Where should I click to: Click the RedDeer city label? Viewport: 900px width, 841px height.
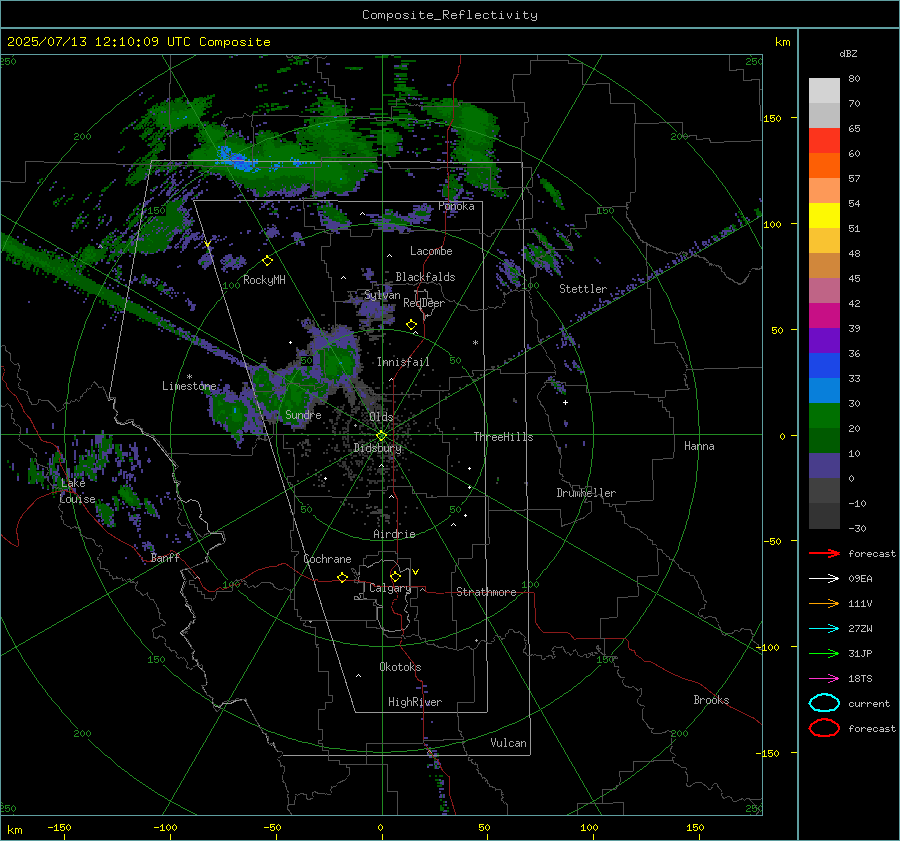[x=424, y=303]
